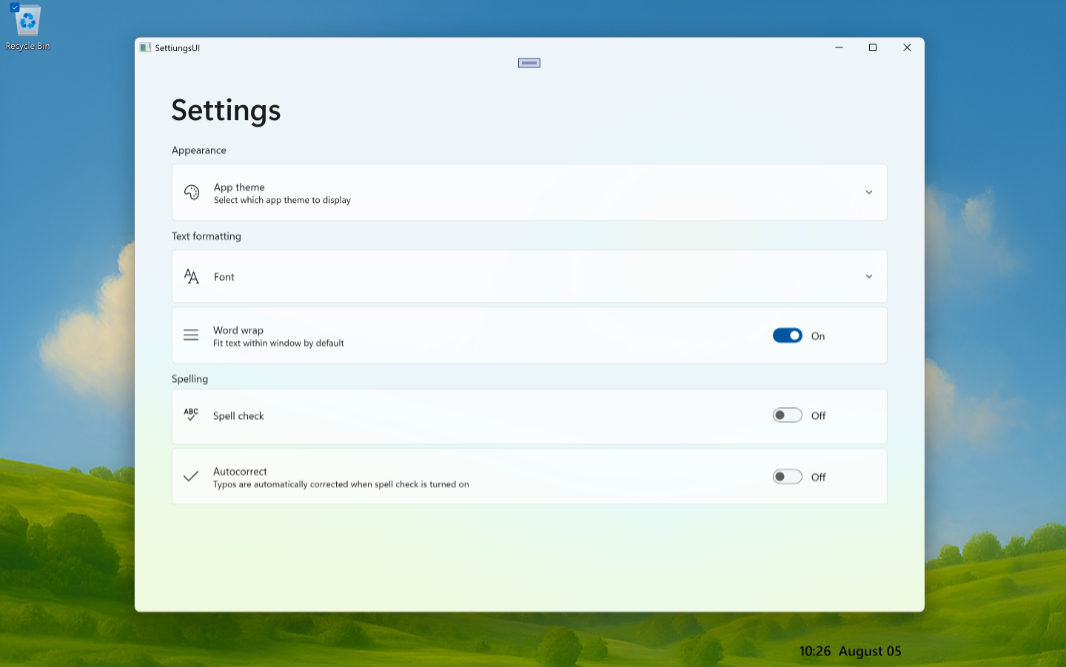Click the Font letters icon

point(191,277)
